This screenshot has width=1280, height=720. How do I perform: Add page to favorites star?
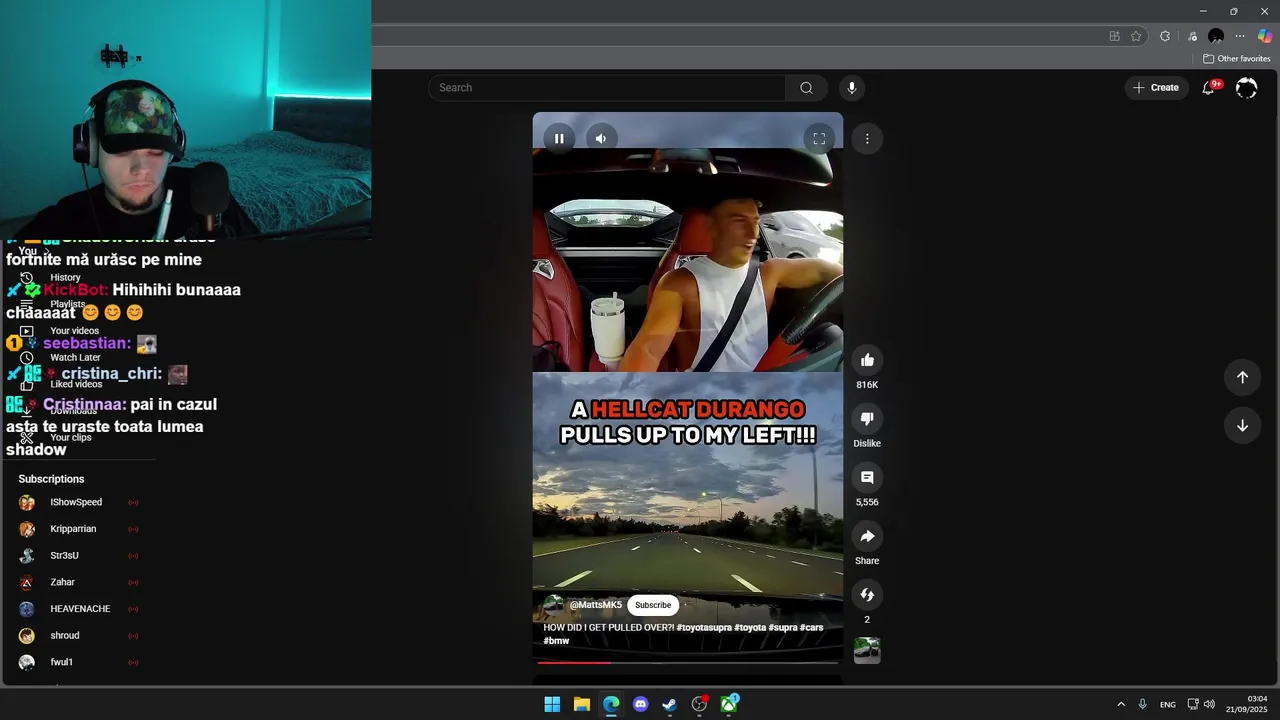[1136, 36]
